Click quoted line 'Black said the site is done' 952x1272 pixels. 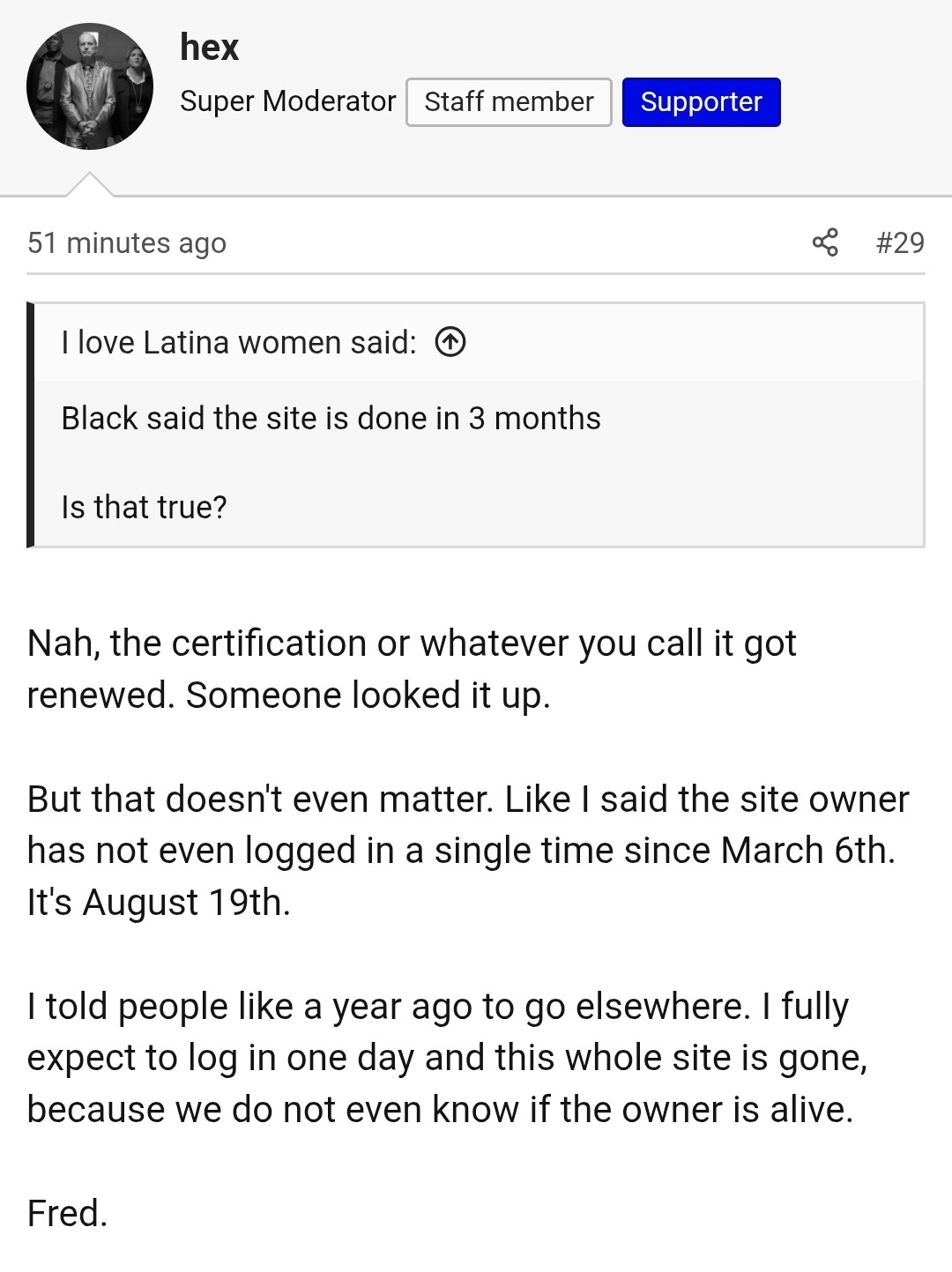pyautogui.click(x=331, y=418)
